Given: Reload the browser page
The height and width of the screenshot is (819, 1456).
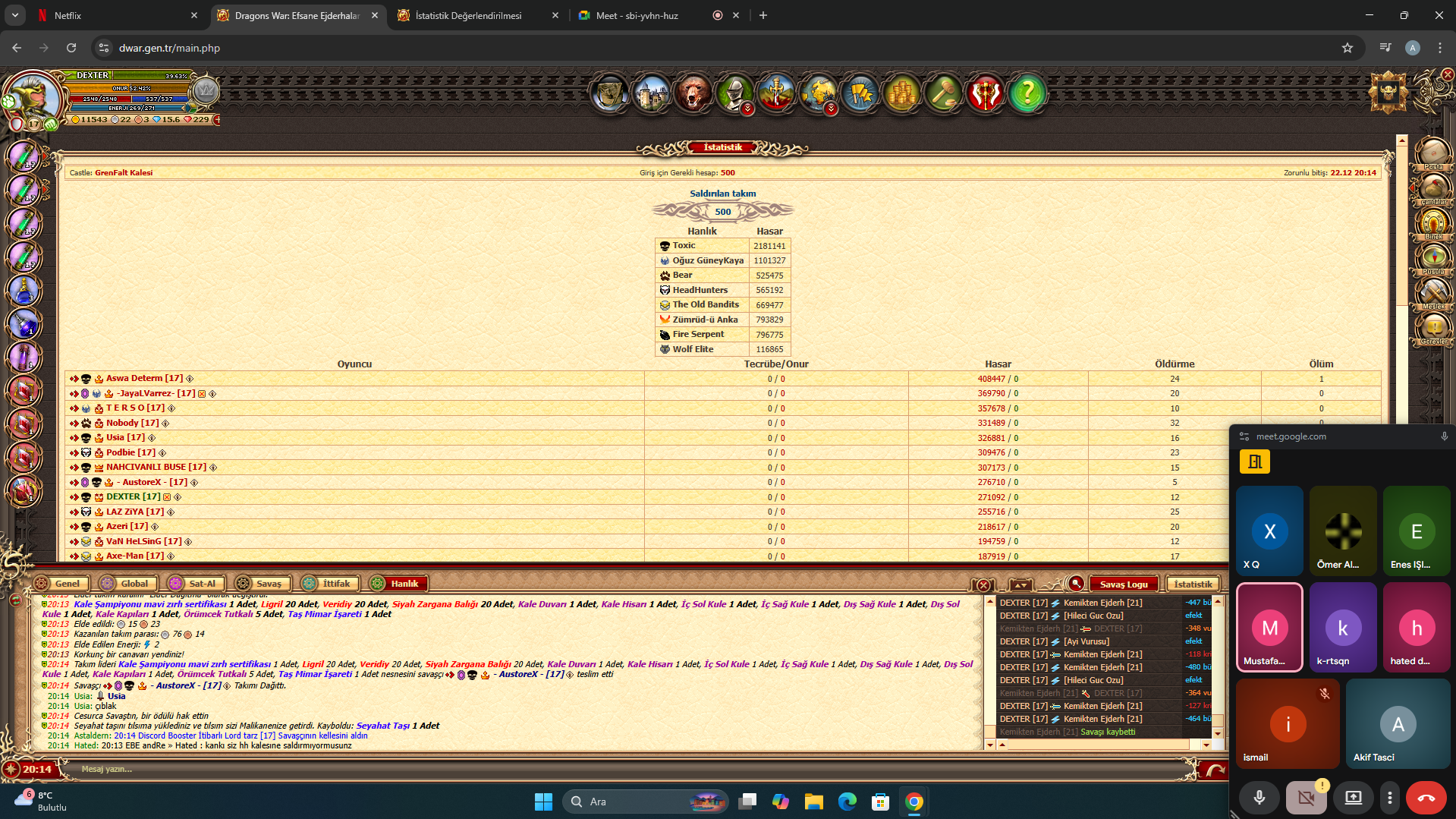Looking at the screenshot, I should pyautogui.click(x=71, y=48).
